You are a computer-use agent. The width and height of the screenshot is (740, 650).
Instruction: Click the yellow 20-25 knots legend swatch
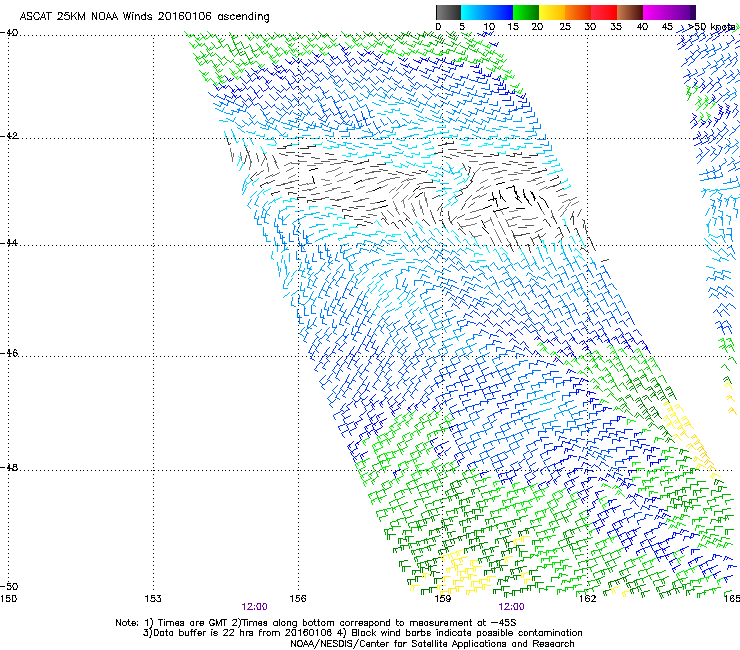point(552,12)
